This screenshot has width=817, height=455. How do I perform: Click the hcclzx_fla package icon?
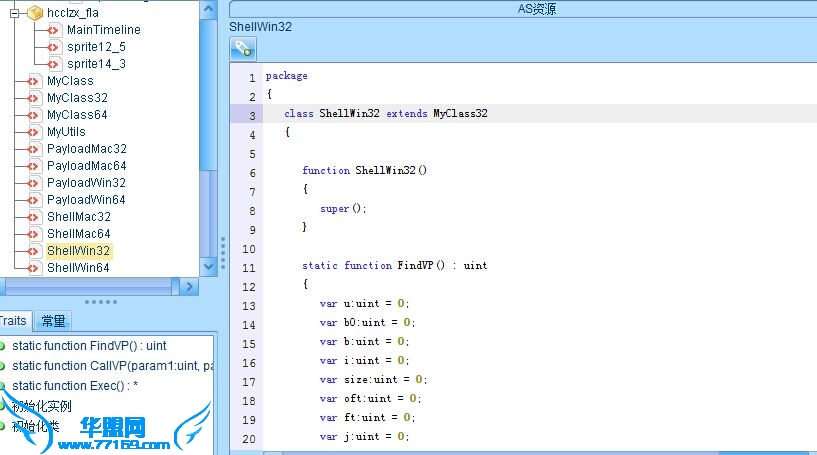point(35,13)
